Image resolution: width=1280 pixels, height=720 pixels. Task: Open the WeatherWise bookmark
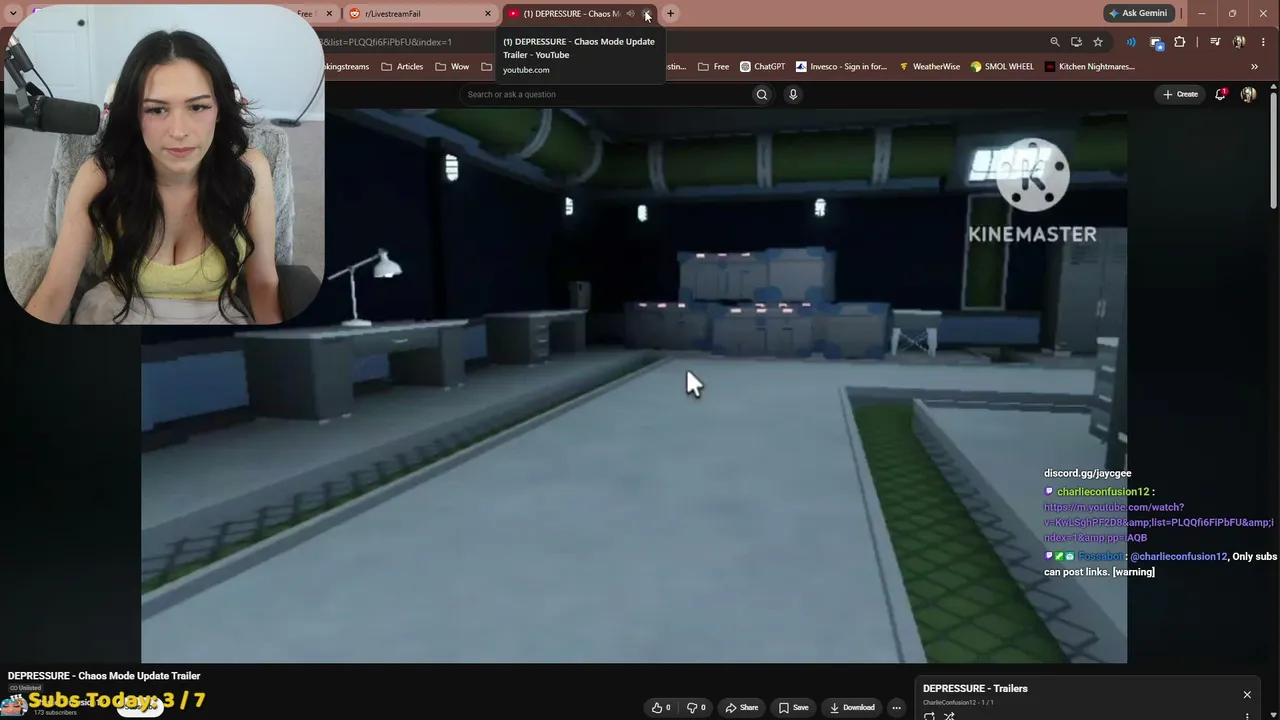pyautogui.click(x=929, y=67)
